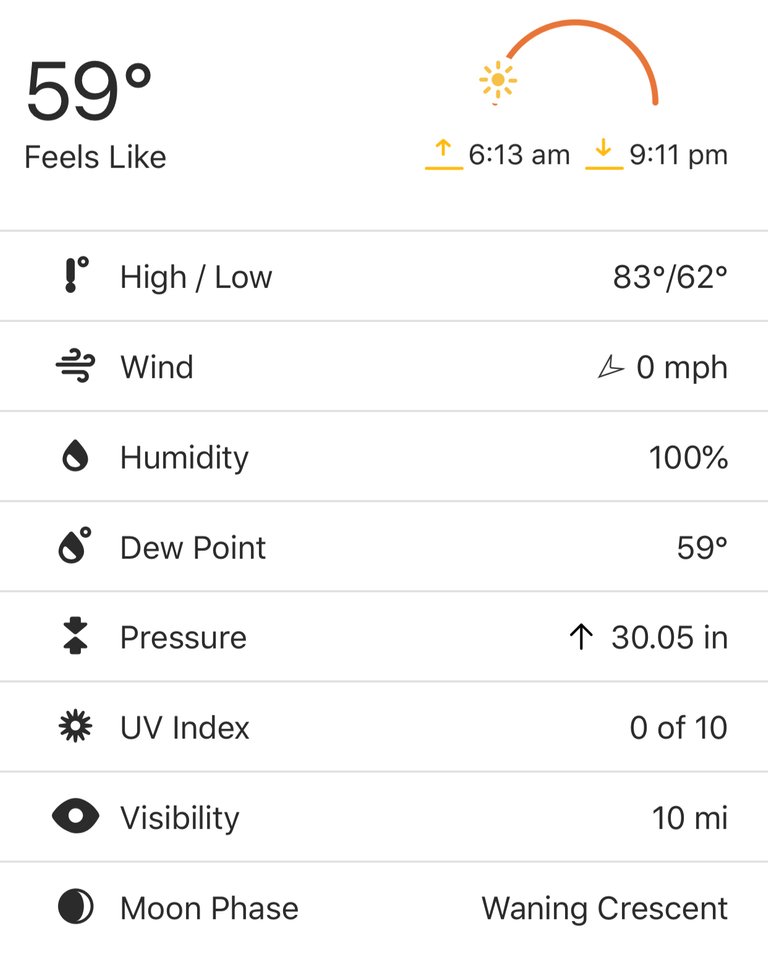Select the 6:13 am sunrise time
Viewport: 768px width, 957px height.
tap(519, 155)
